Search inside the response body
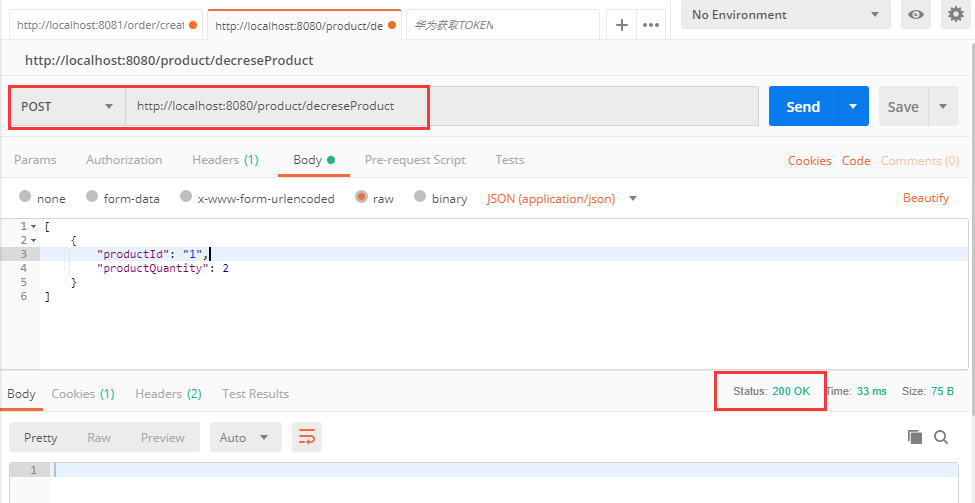This screenshot has height=503, width=975. [x=941, y=437]
